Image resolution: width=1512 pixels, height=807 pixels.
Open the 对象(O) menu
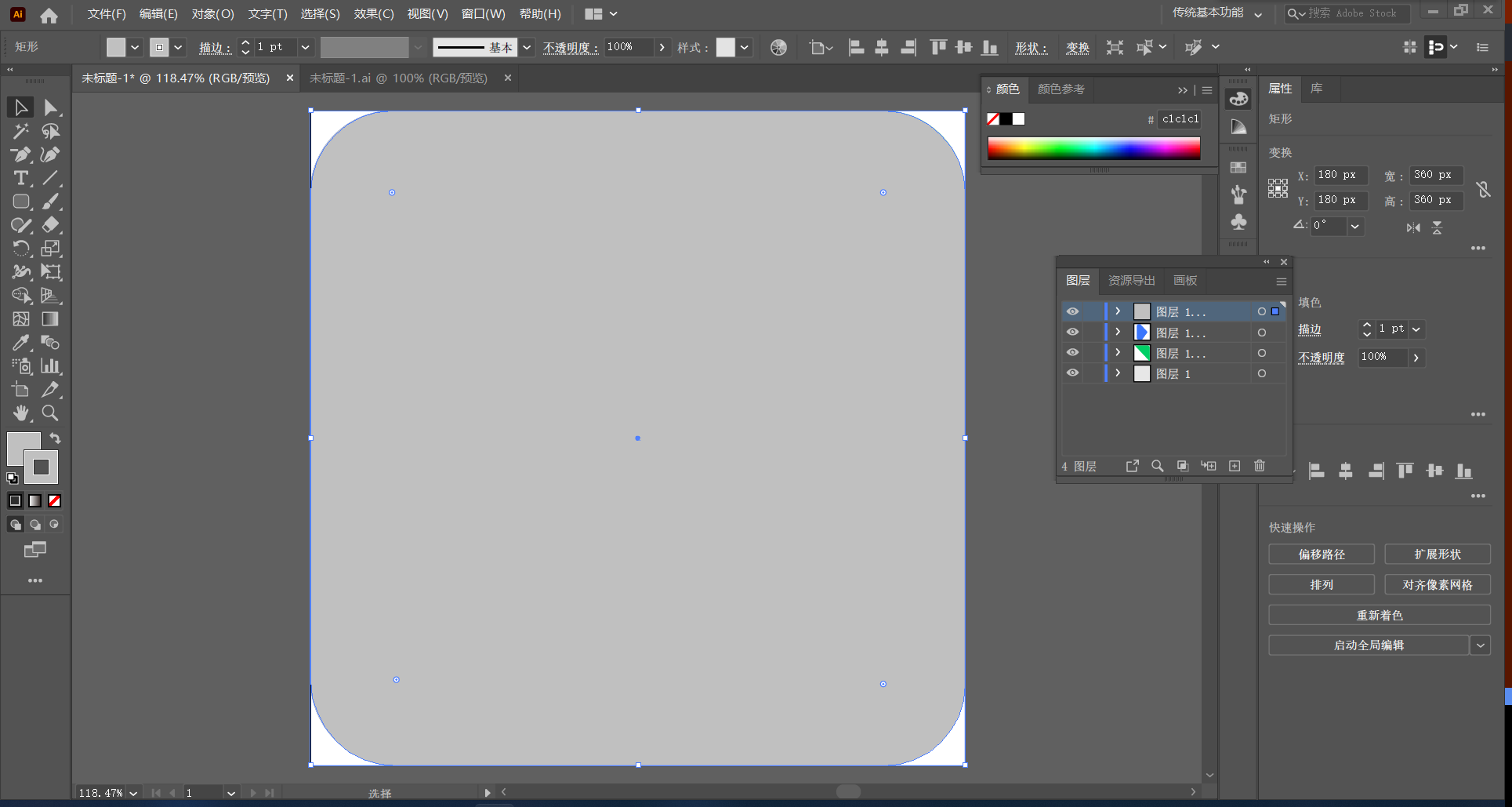(x=213, y=14)
